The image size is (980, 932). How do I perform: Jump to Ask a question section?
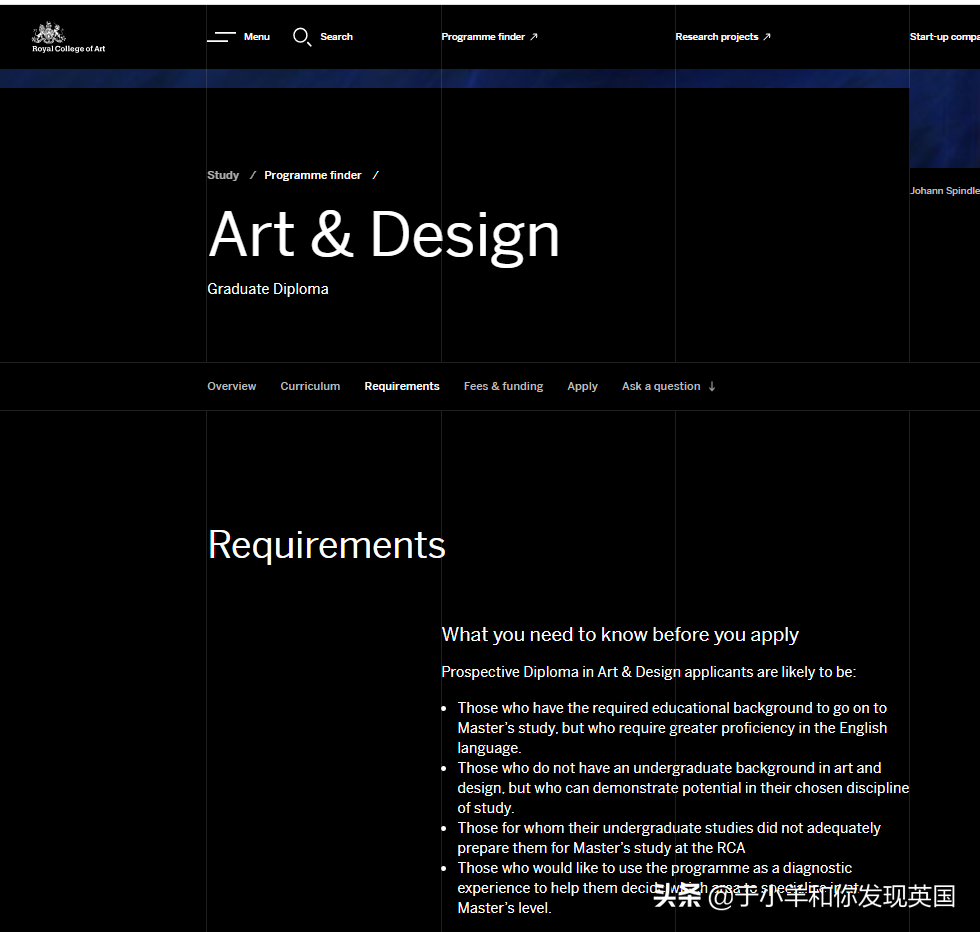pyautogui.click(x=661, y=386)
